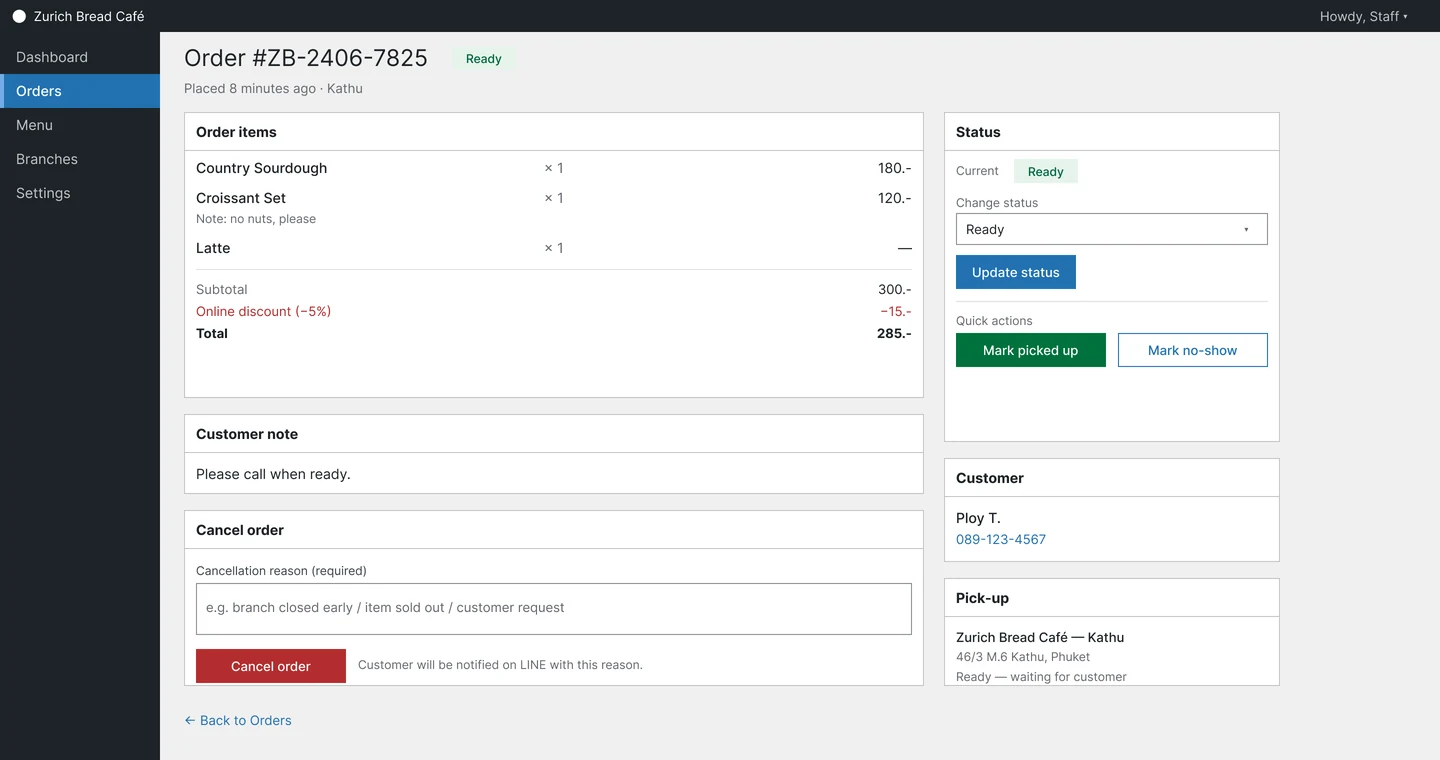Mark the order as picked up
The width and height of the screenshot is (1440, 760).
click(x=1030, y=350)
